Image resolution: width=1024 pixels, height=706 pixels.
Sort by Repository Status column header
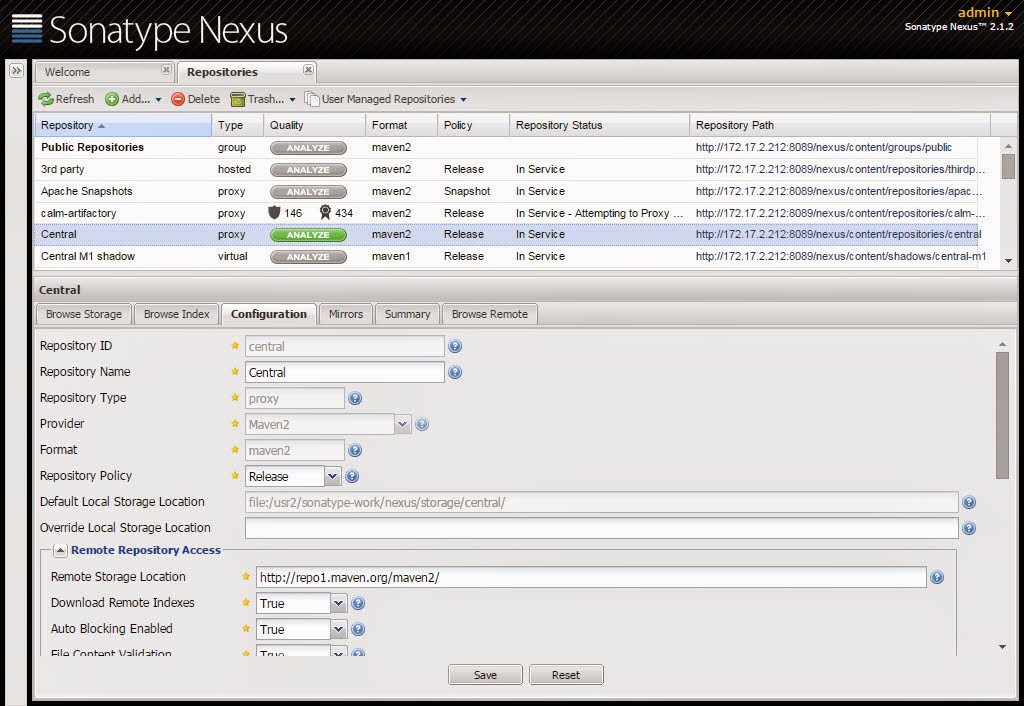click(x=600, y=125)
